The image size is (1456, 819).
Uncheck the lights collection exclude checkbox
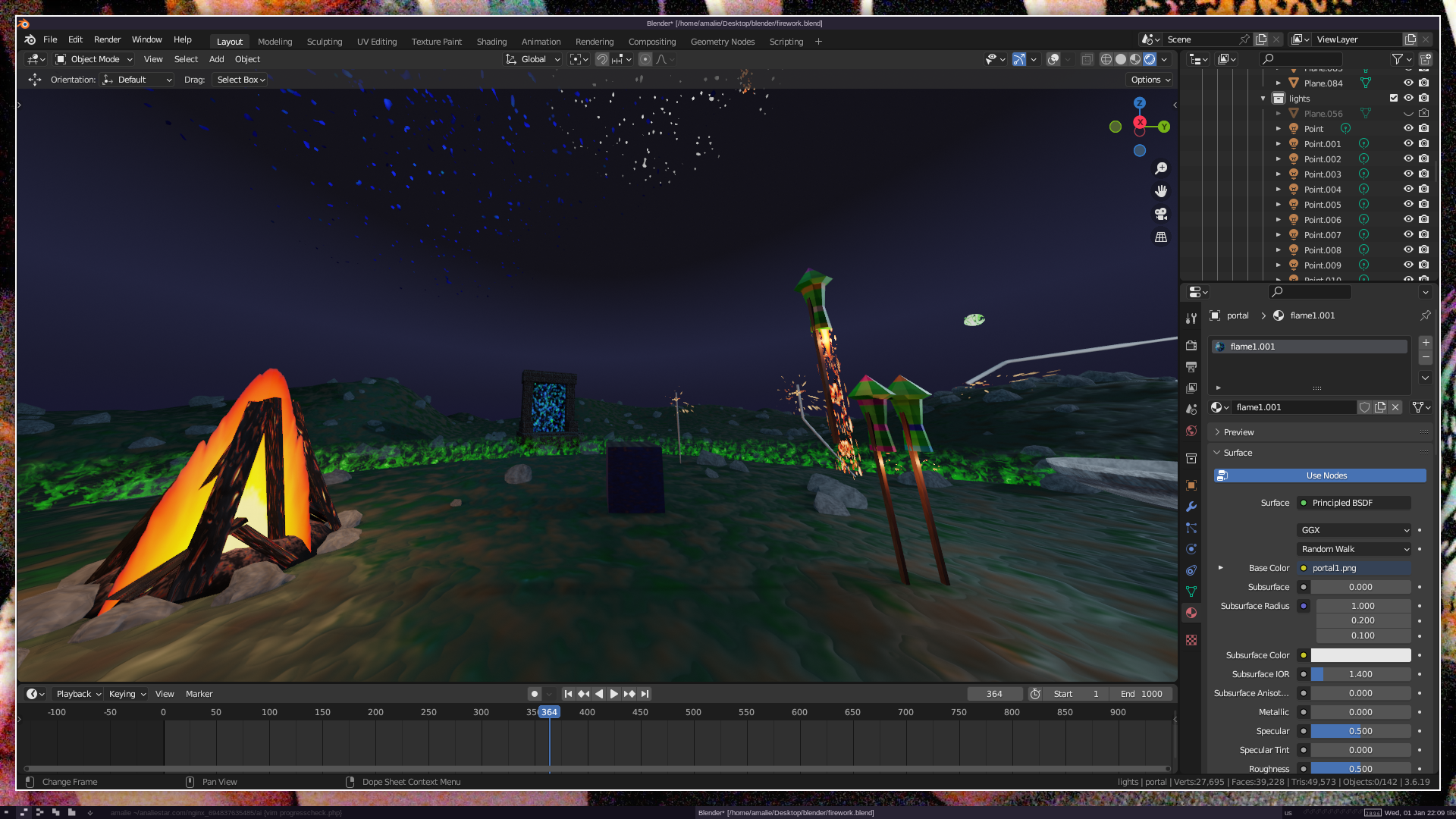pyautogui.click(x=1394, y=98)
